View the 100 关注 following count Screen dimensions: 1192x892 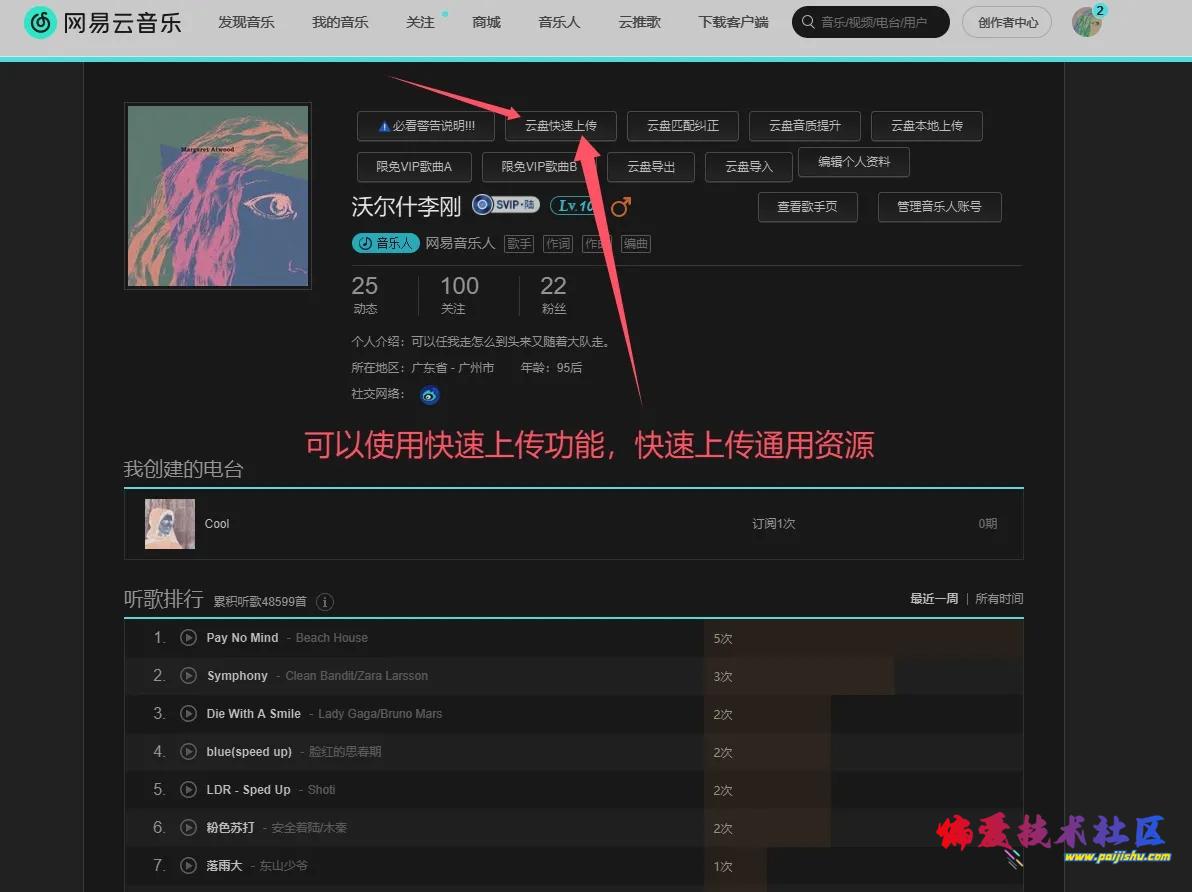(x=459, y=294)
